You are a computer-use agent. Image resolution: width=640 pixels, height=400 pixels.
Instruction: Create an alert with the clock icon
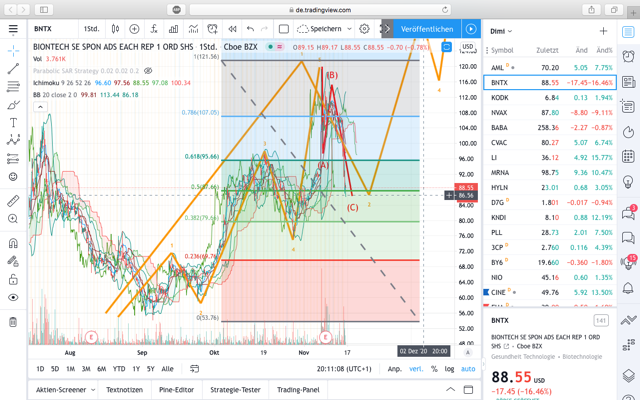(213, 29)
